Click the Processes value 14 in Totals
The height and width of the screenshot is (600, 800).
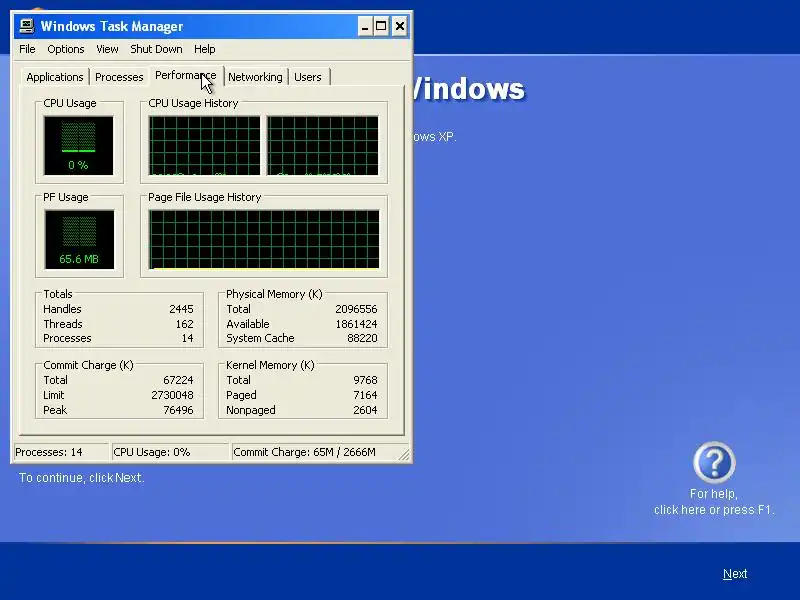(187, 338)
